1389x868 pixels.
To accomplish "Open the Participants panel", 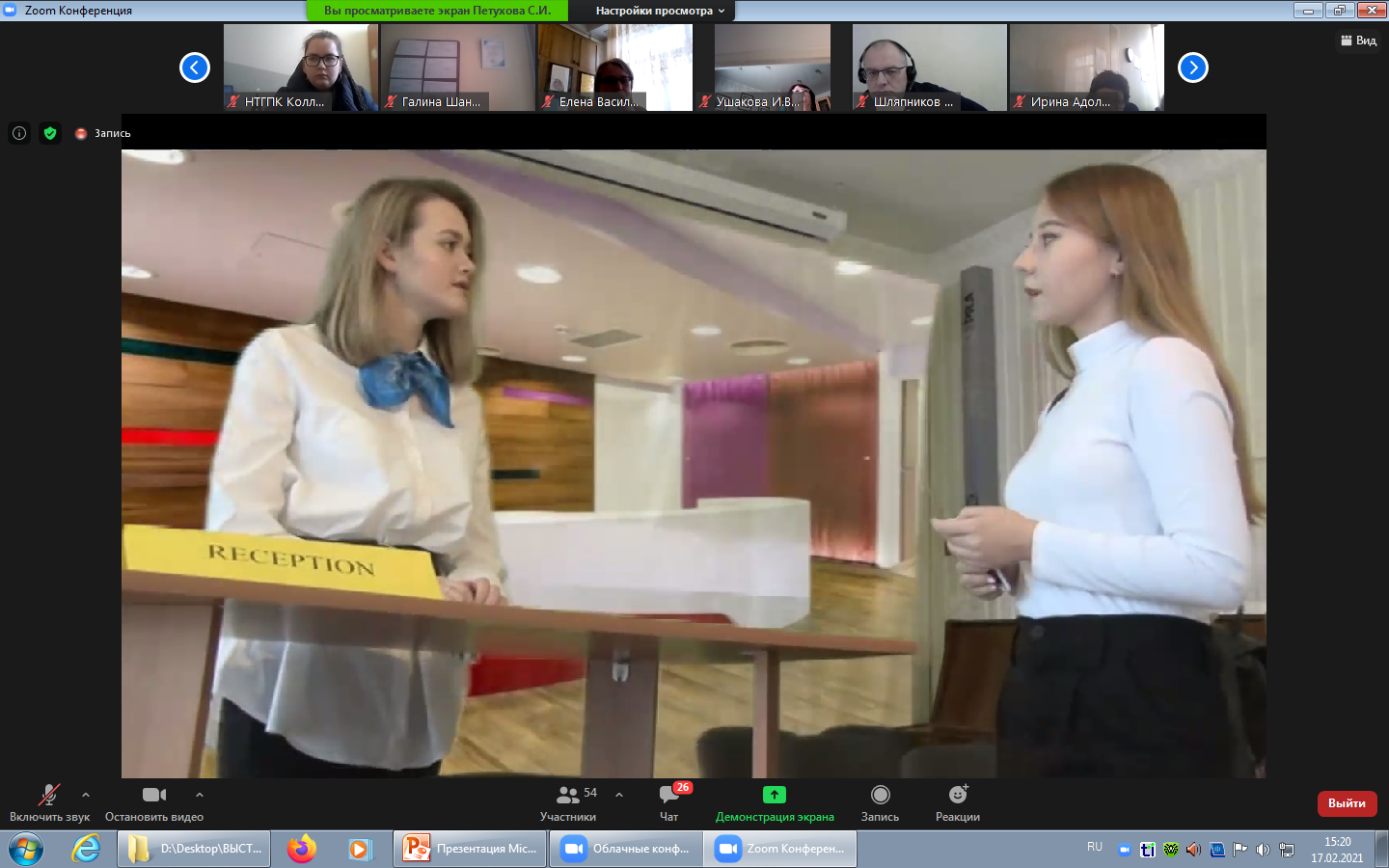I will click(568, 802).
